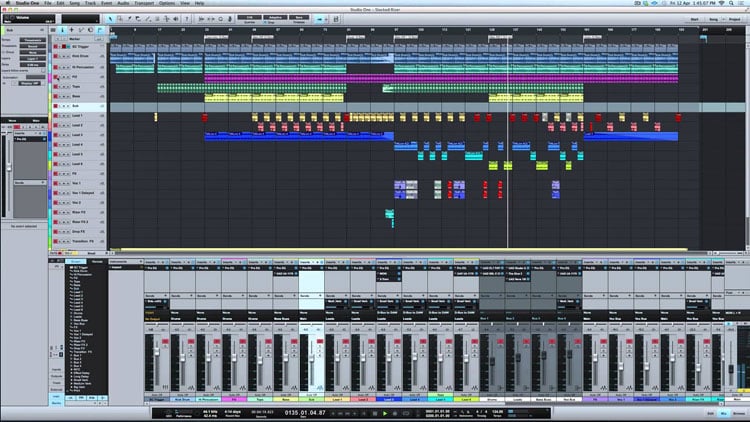Toggle Layers follow events checkbox
The image size is (750, 422).
(x=43, y=70)
